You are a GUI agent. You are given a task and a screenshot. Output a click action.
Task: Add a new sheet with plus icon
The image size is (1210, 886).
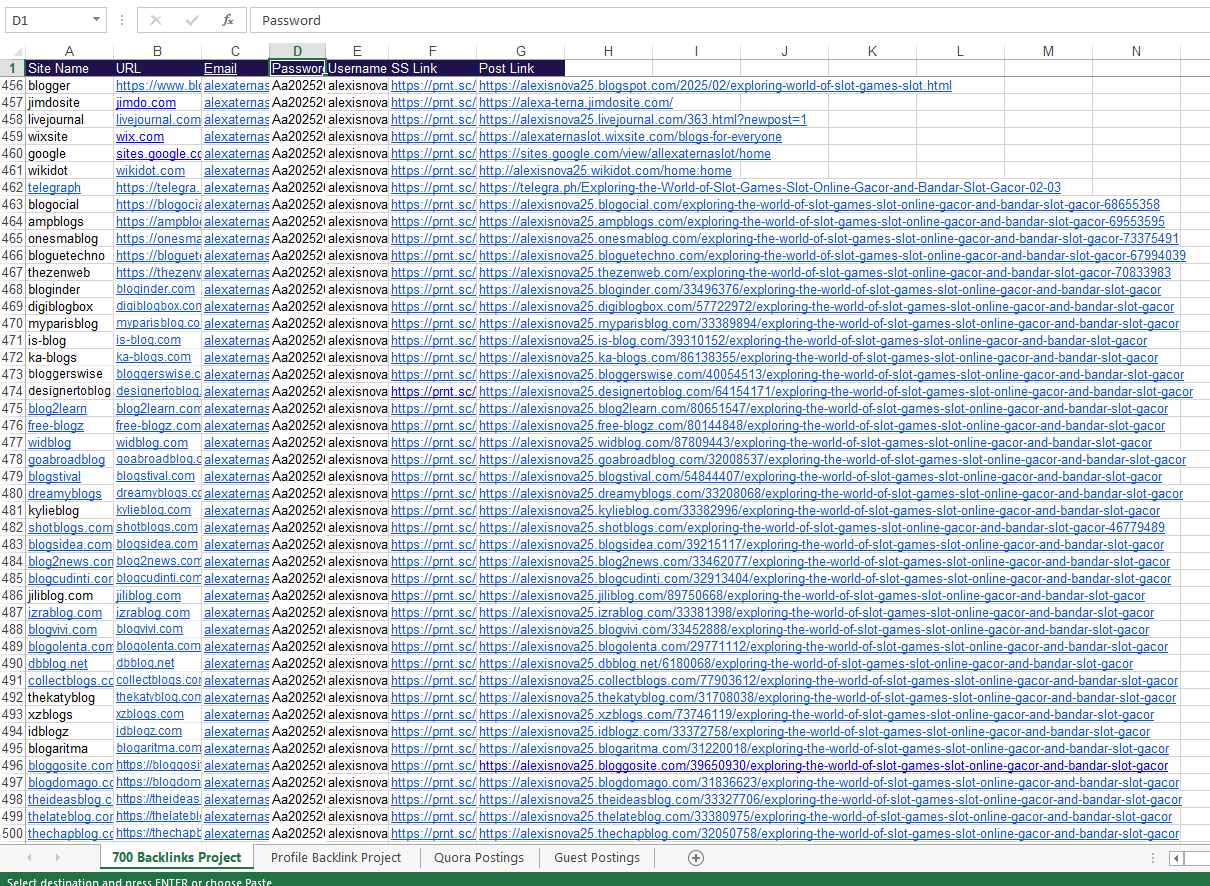(696, 858)
